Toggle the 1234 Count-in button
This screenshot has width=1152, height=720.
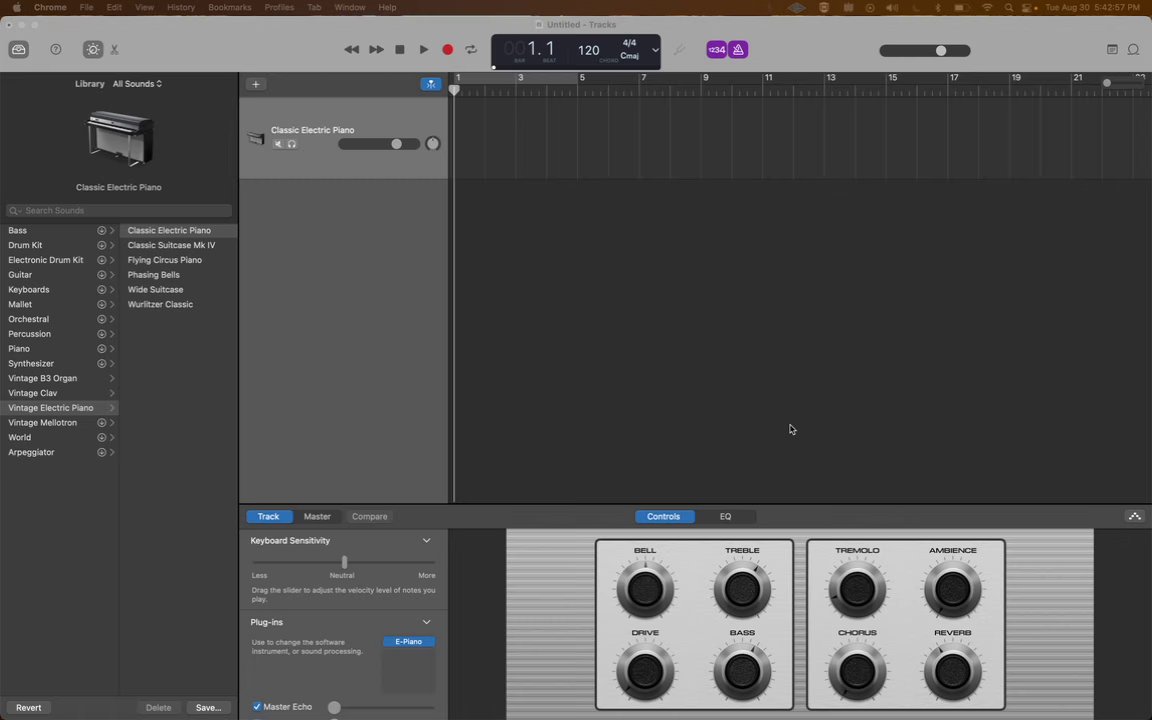pos(716,49)
